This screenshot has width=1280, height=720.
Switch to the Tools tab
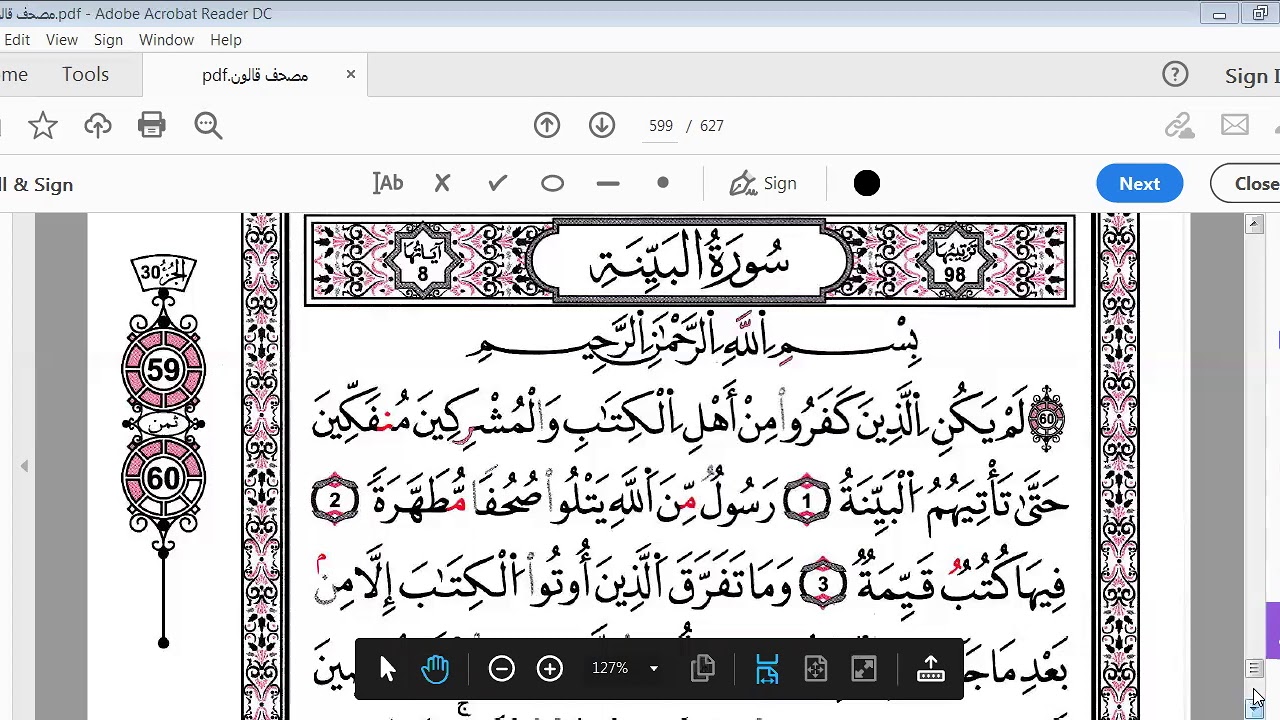85,75
